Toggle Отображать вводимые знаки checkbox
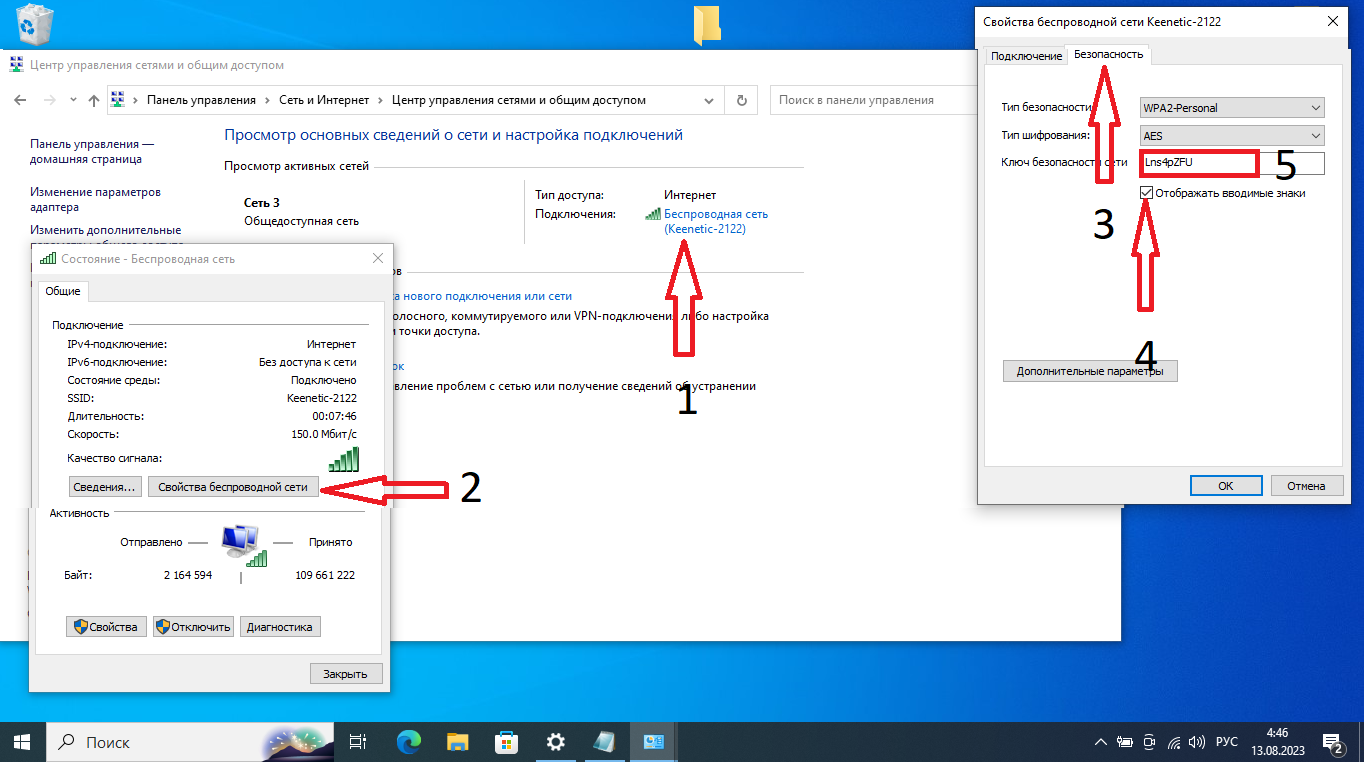1364x762 pixels. (1147, 193)
